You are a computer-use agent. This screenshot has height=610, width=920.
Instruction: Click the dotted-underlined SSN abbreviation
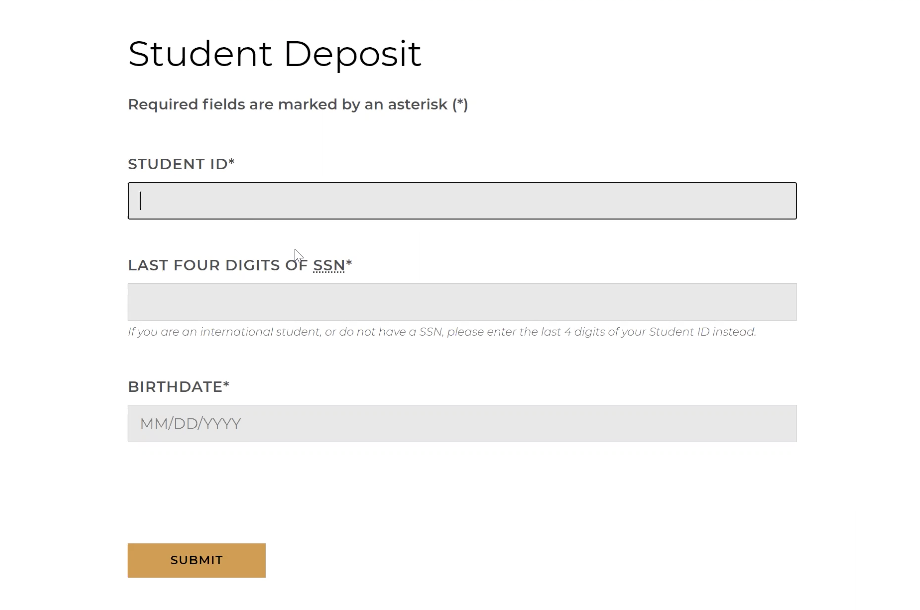(x=328, y=265)
